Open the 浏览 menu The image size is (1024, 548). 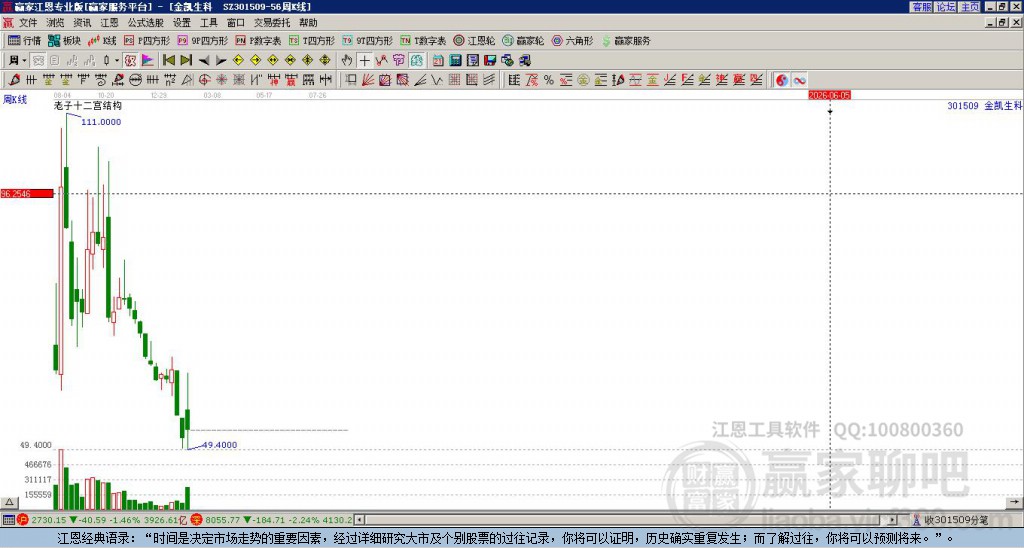point(56,23)
